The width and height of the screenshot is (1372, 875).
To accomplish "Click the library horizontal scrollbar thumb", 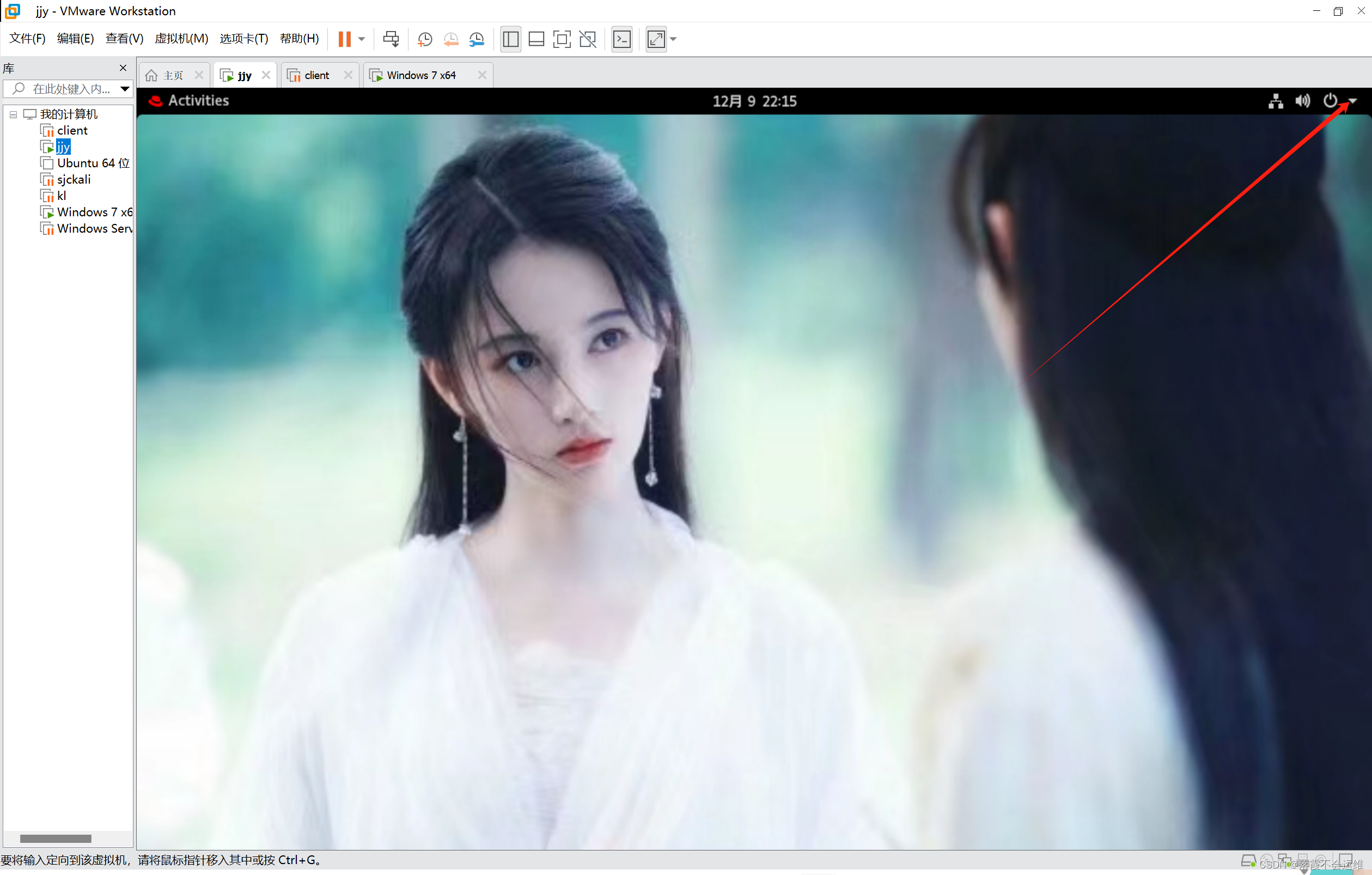I will [x=55, y=838].
